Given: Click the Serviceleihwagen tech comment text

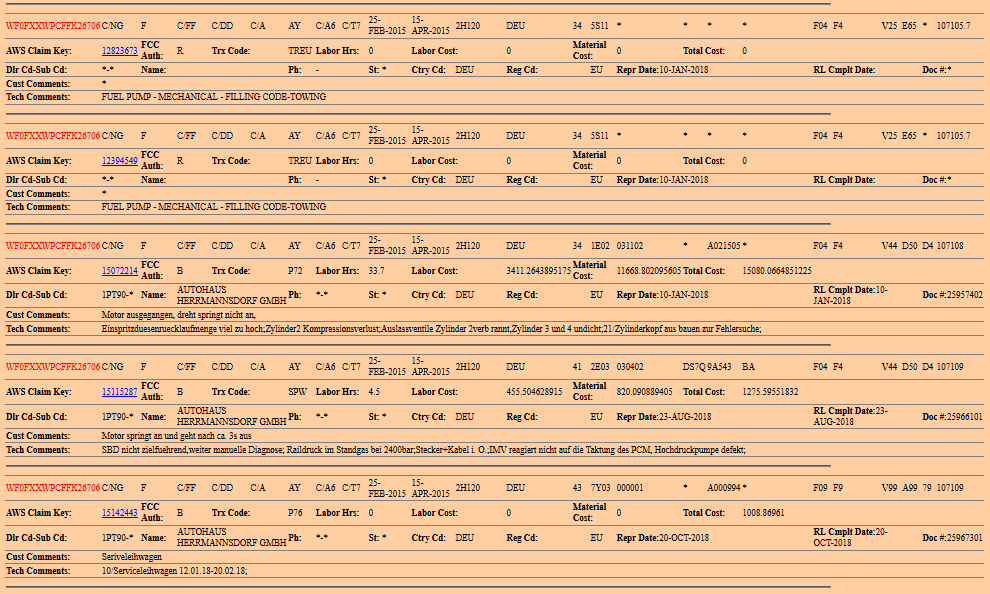Looking at the screenshot, I should (x=174, y=570).
